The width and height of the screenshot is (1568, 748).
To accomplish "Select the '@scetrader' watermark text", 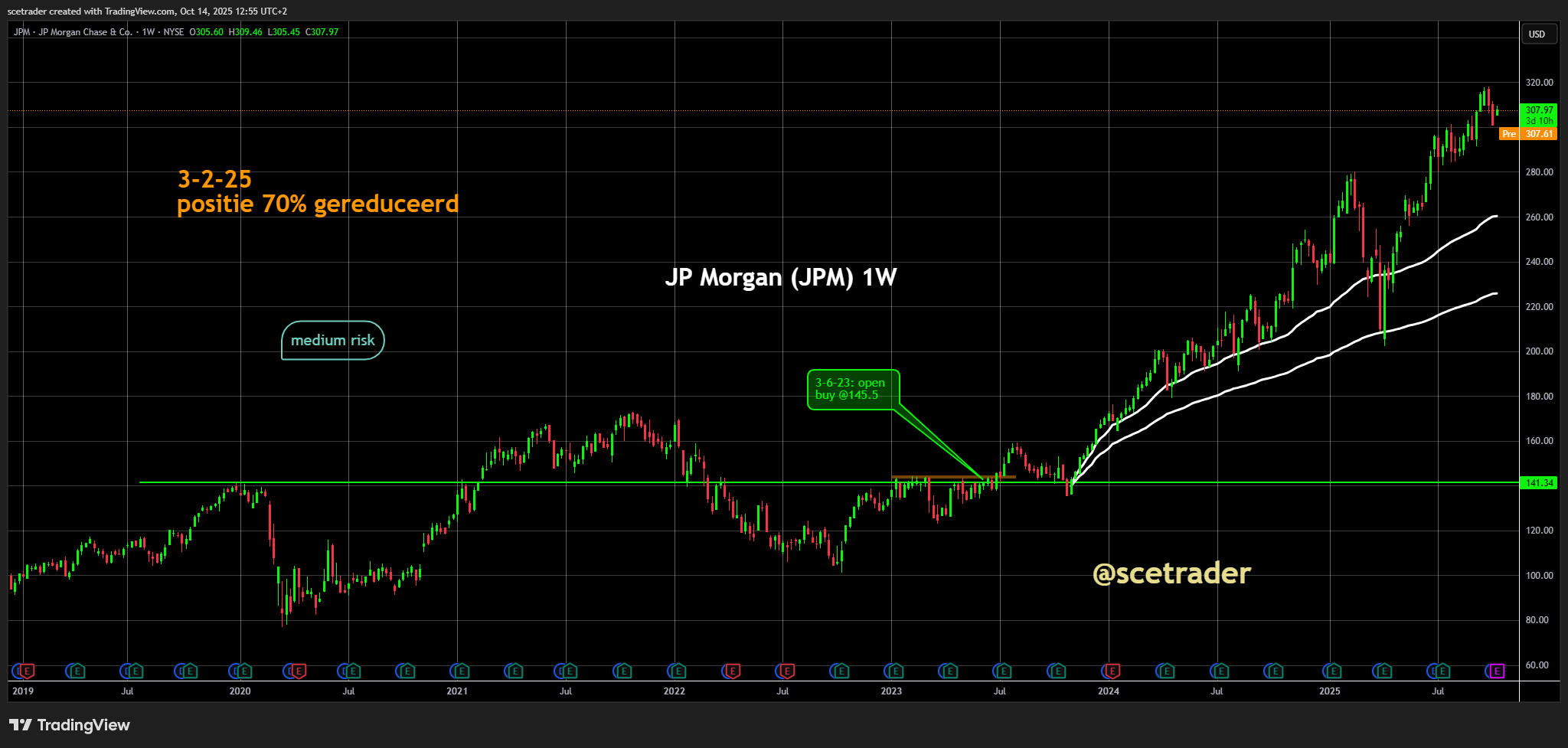I will [x=1171, y=573].
